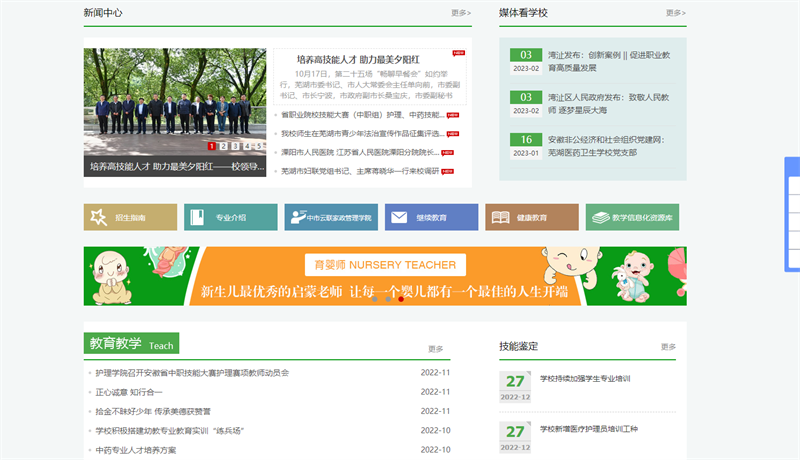Open media item 安徽非公经济和社会组织党建网
The width and height of the screenshot is (800, 460).
(x=606, y=146)
